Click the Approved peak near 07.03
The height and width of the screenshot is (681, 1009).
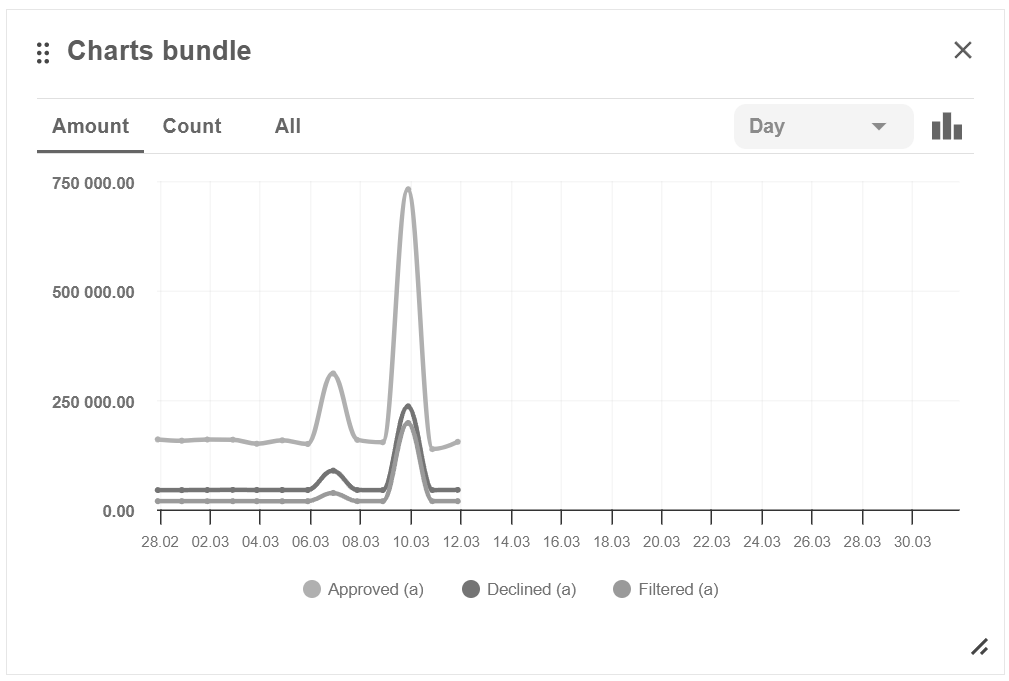[x=333, y=374]
